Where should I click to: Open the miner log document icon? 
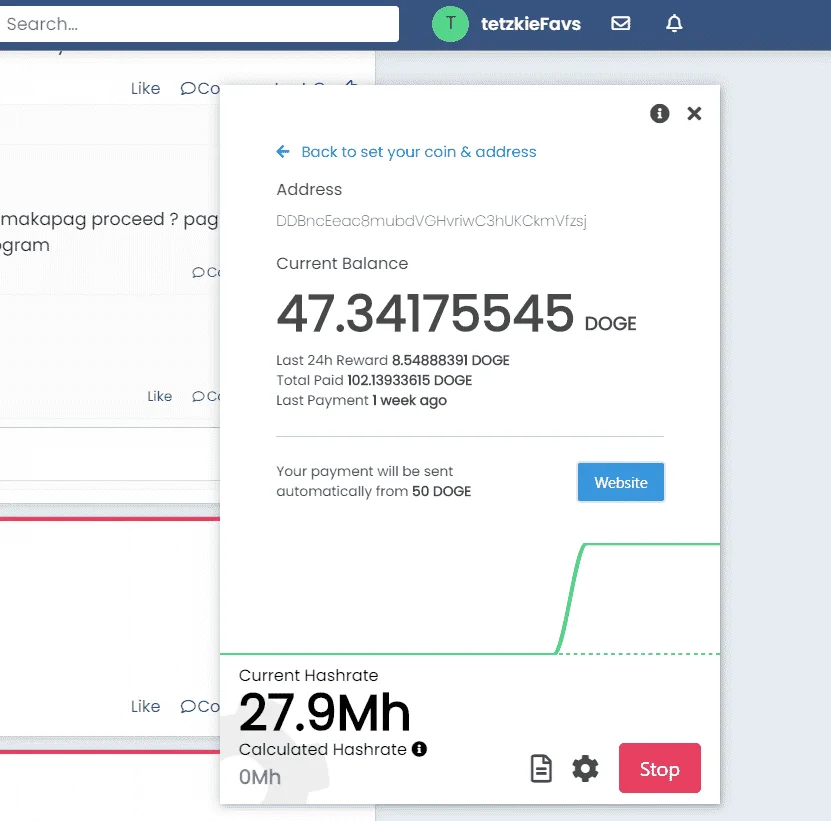[x=541, y=769]
